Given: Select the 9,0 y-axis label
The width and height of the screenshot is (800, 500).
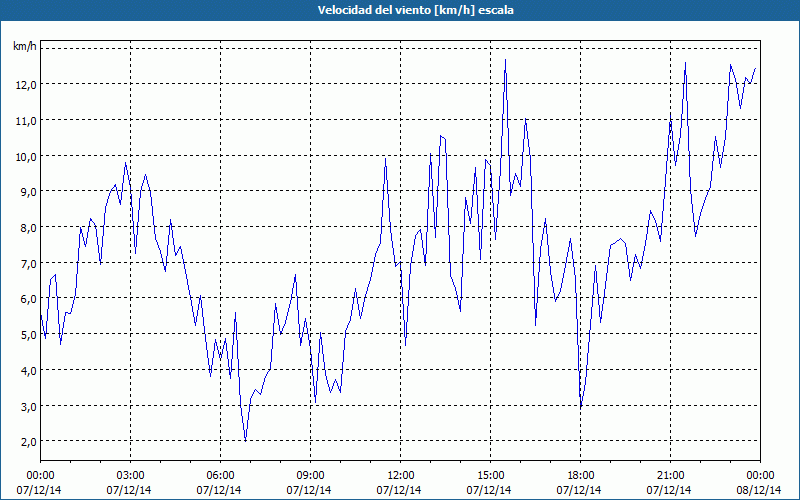Looking at the screenshot, I should click(28, 192).
